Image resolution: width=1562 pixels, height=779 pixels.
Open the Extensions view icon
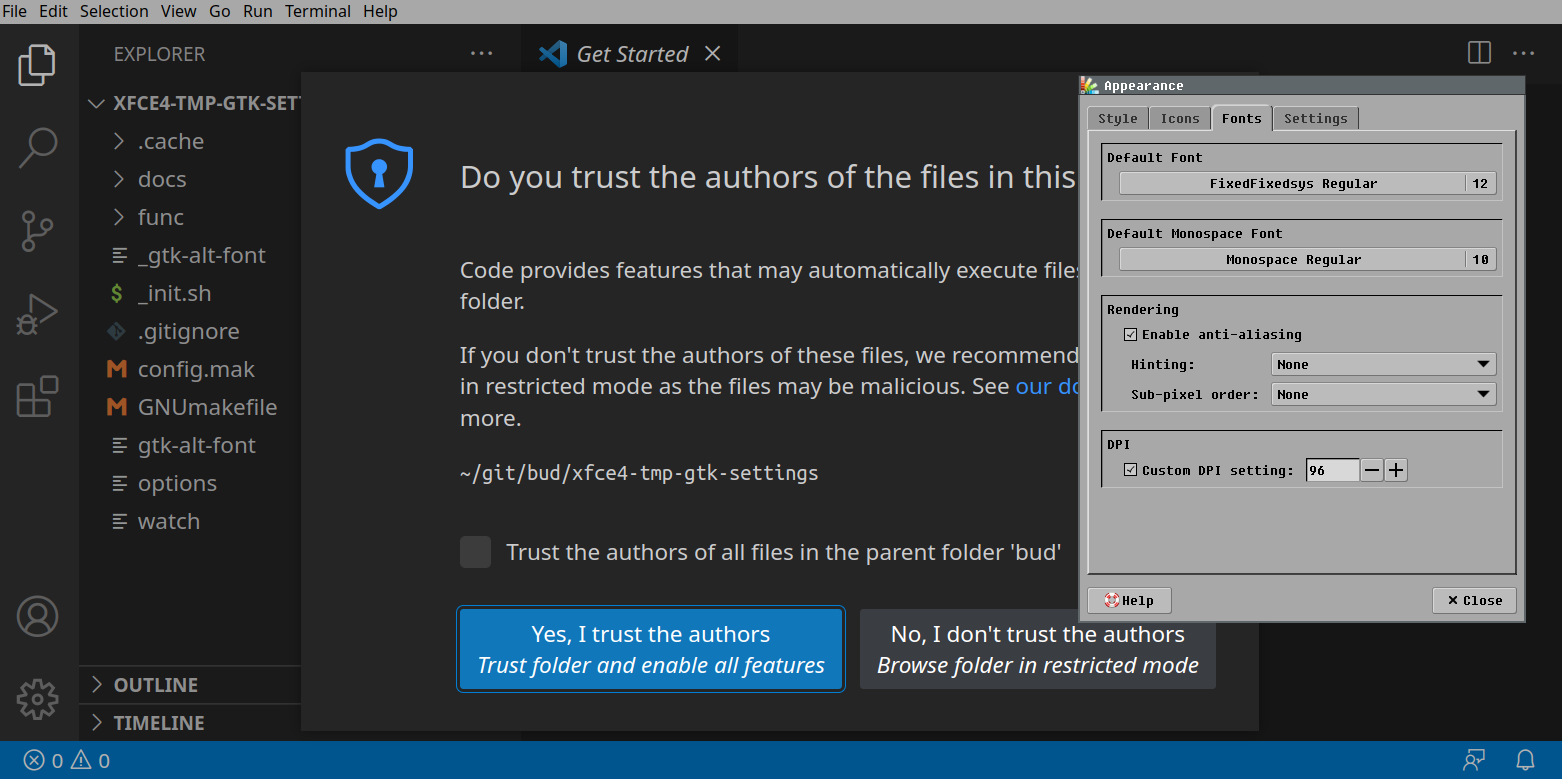point(37,397)
